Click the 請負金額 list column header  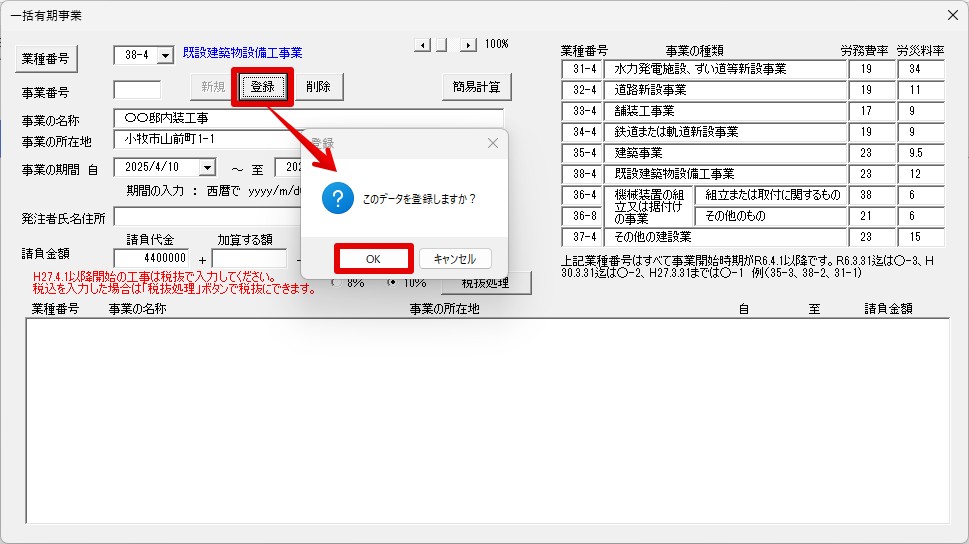point(888,308)
